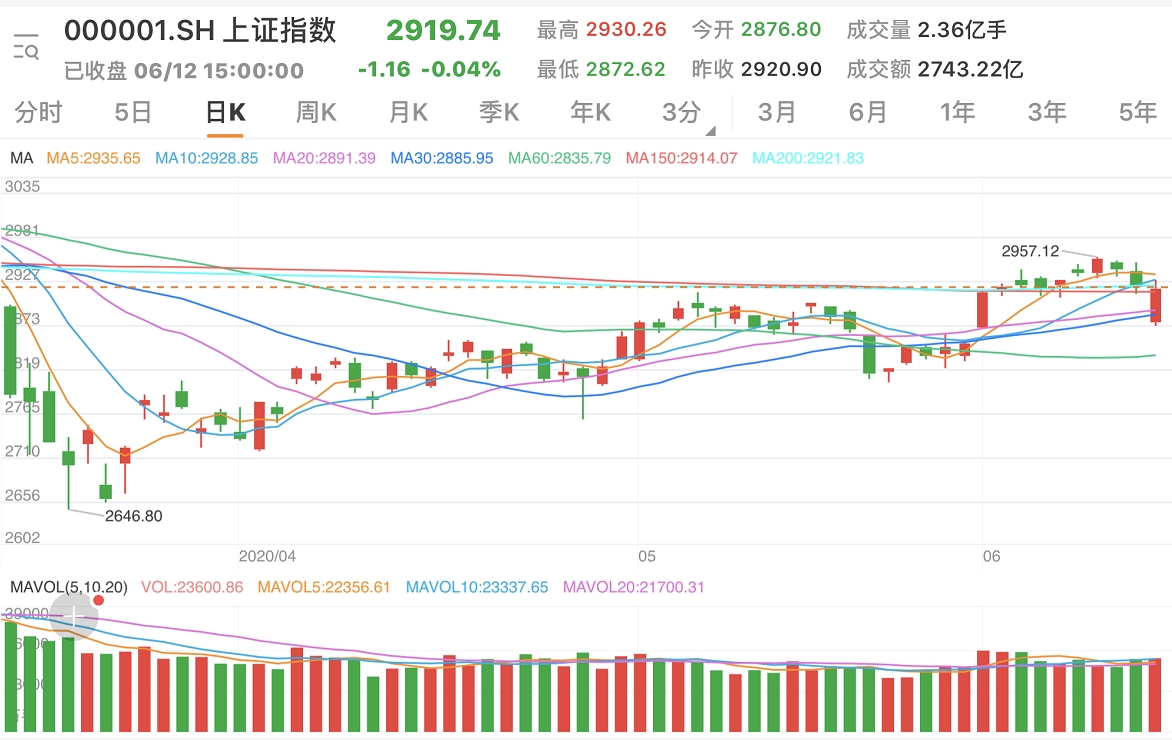Tap the floating crosshair button on the volume chart
The height and width of the screenshot is (740, 1172).
[74, 616]
